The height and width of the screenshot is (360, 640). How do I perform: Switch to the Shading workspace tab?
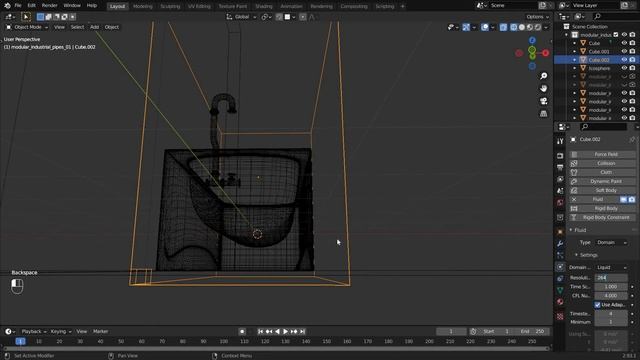tap(264, 6)
